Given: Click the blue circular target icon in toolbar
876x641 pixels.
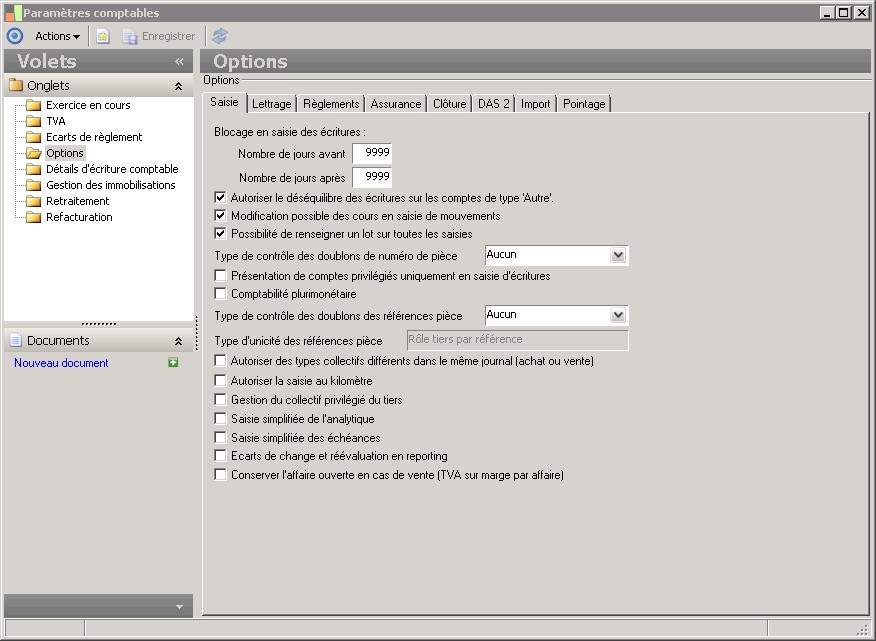Looking at the screenshot, I should [15, 36].
